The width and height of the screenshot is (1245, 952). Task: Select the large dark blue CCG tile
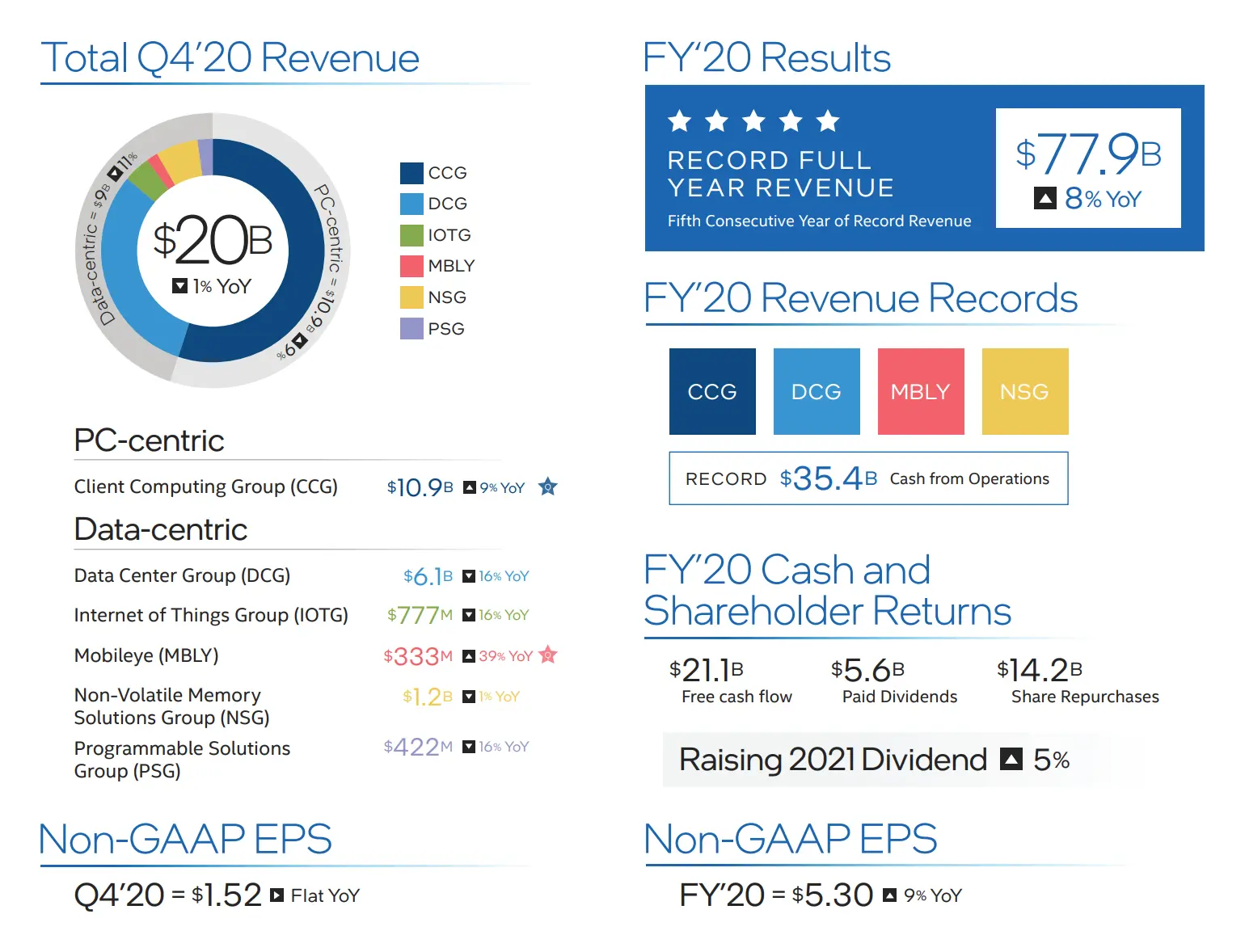pos(712,391)
